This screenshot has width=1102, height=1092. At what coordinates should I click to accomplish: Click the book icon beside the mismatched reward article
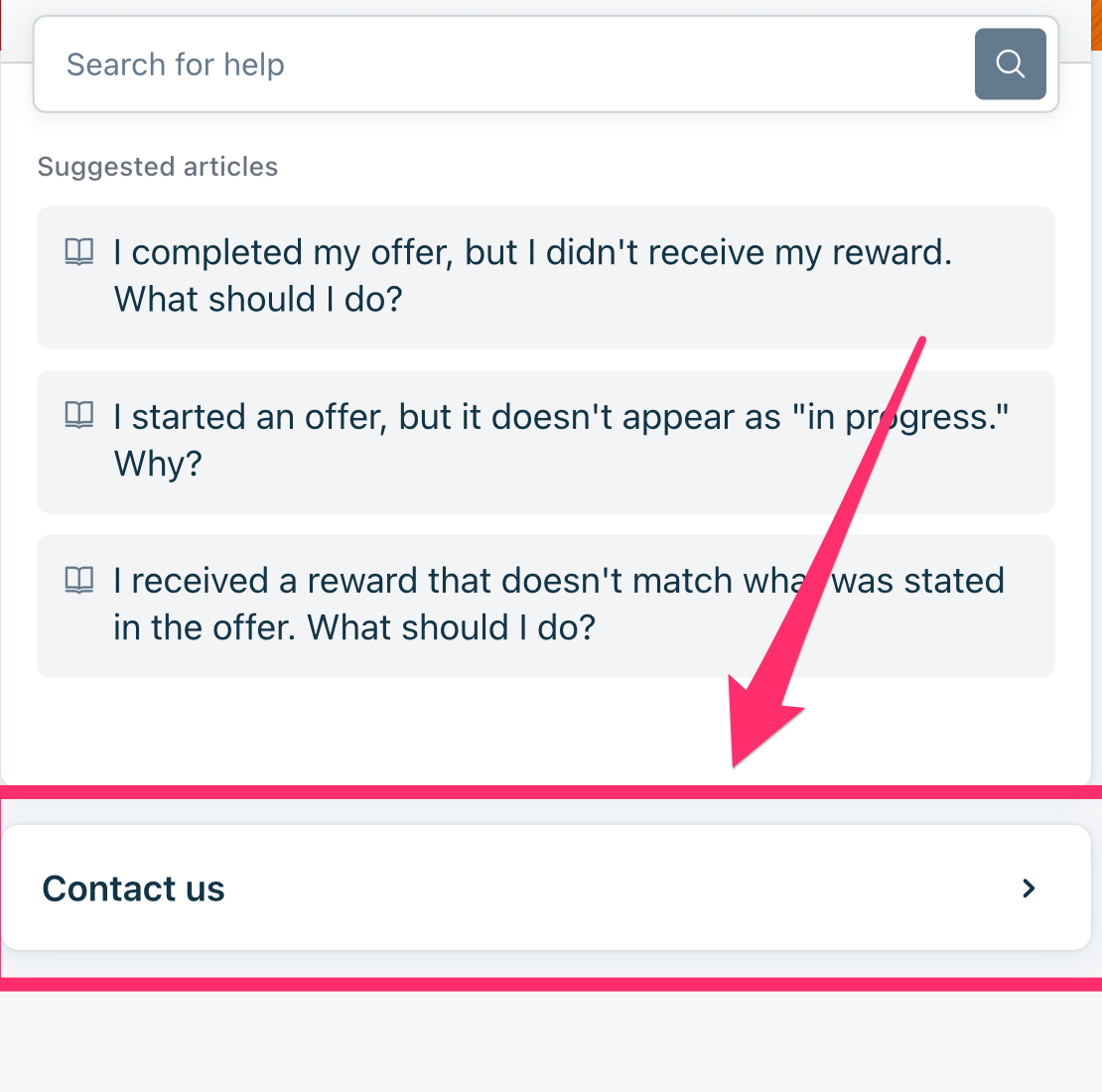click(79, 580)
